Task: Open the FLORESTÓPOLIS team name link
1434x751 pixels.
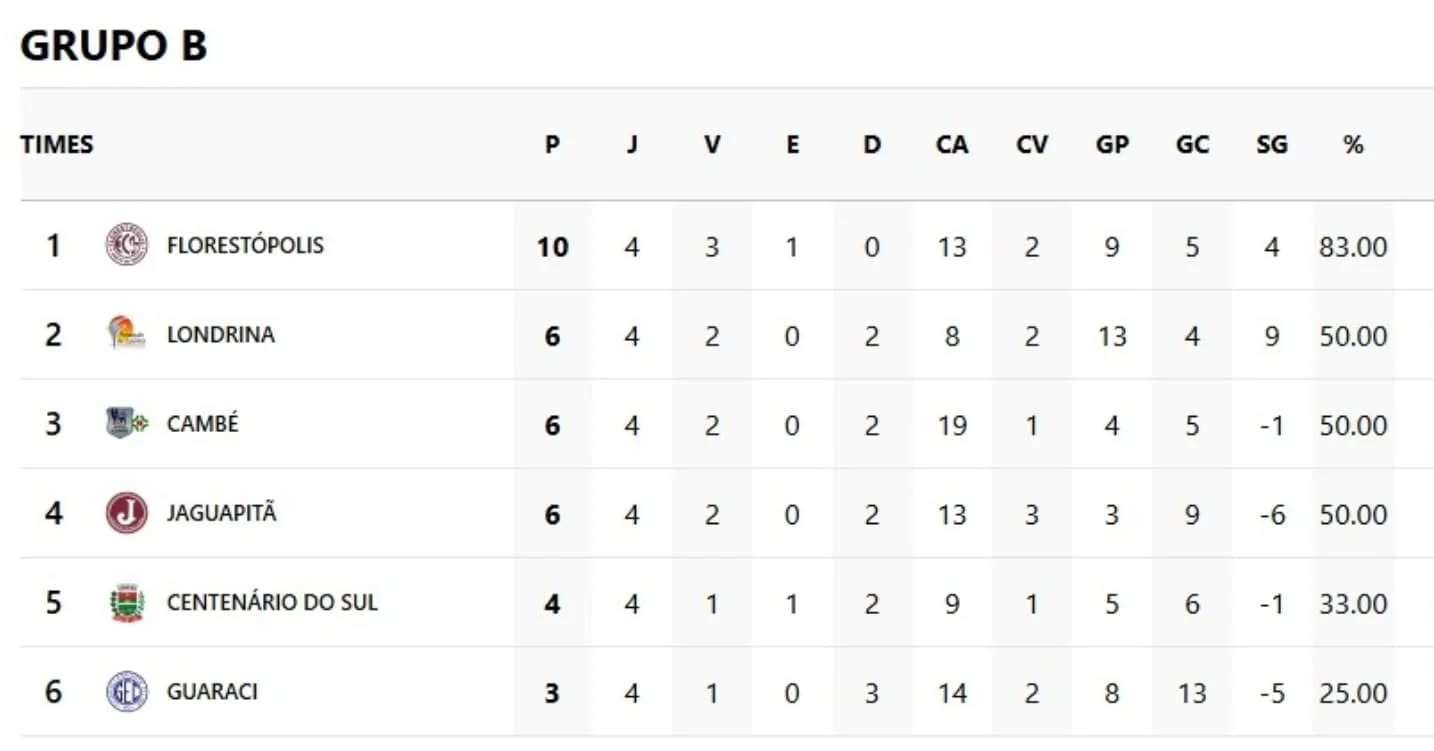Action: pos(245,245)
